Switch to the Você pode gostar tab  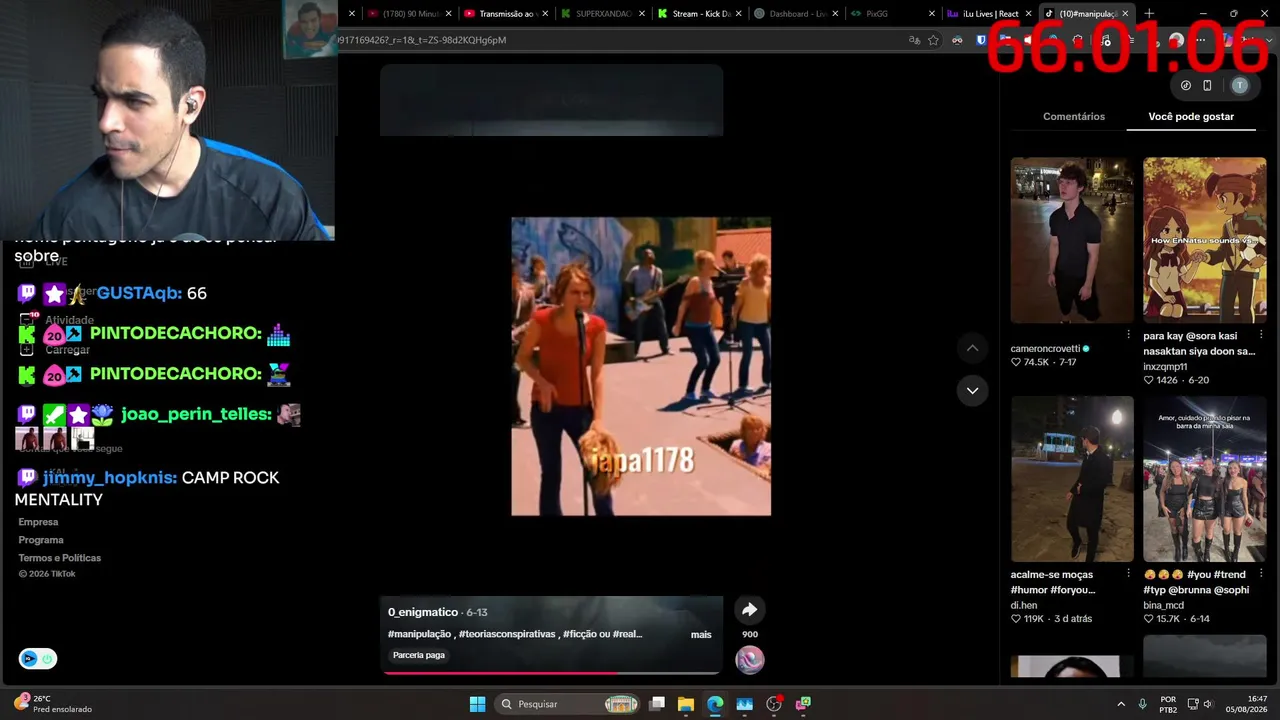pyautogui.click(x=1191, y=117)
